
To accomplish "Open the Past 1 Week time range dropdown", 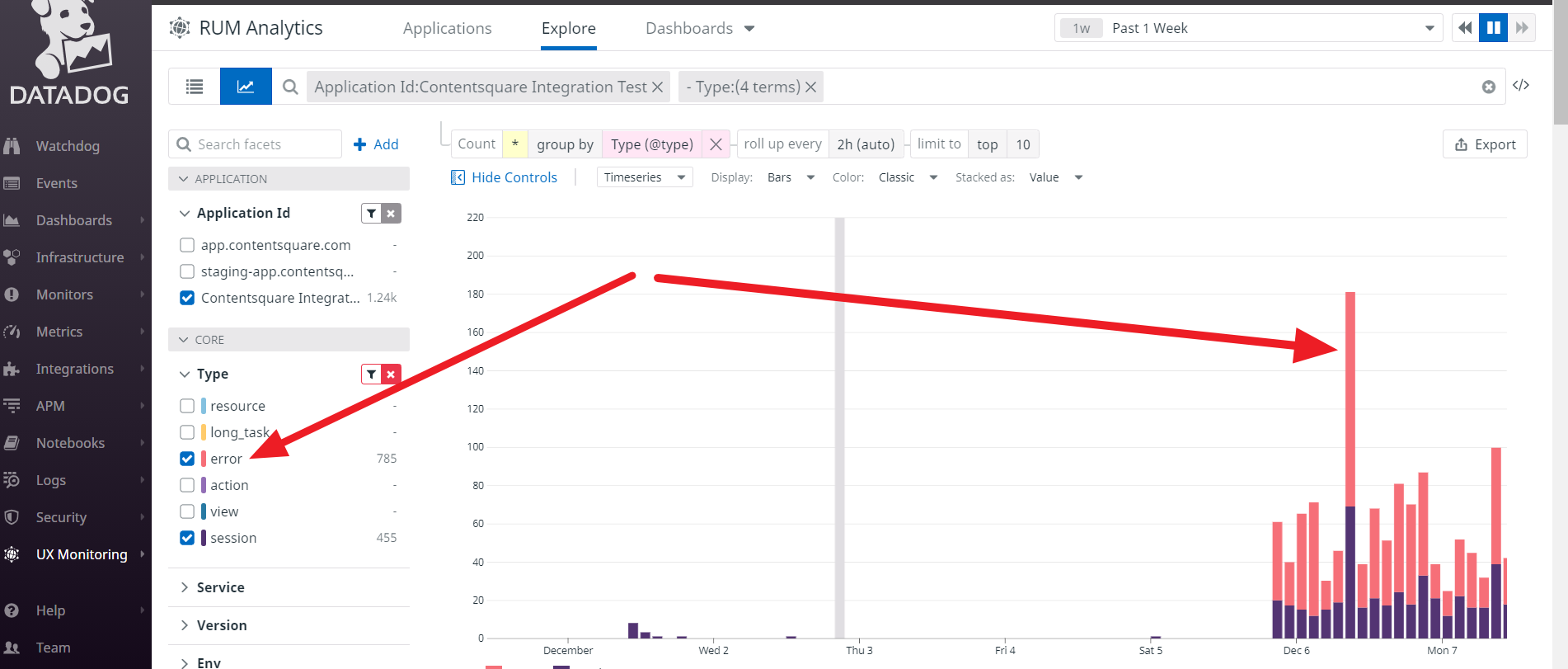I will point(1248,28).
